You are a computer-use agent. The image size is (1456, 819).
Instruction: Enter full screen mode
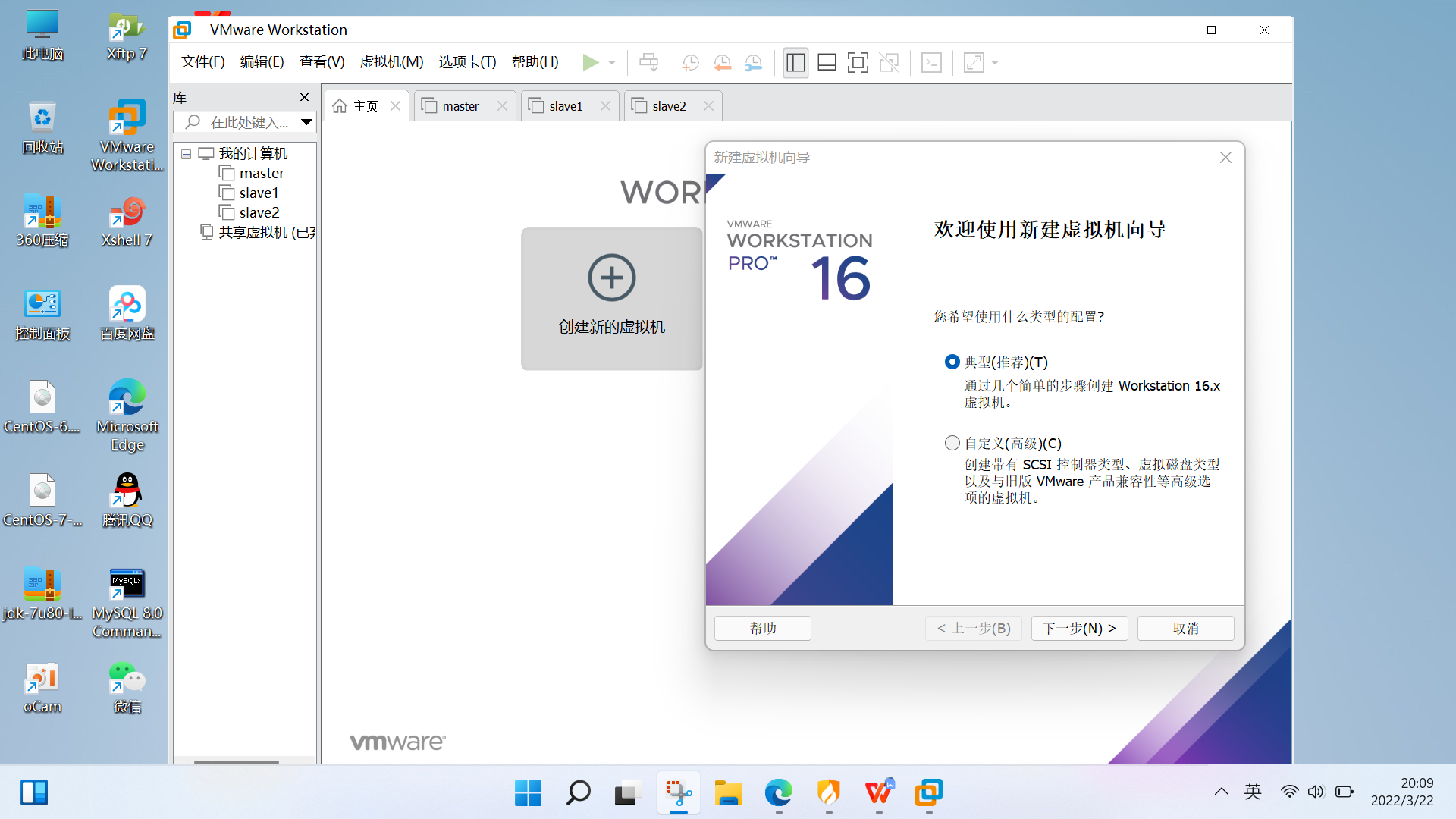click(x=858, y=62)
